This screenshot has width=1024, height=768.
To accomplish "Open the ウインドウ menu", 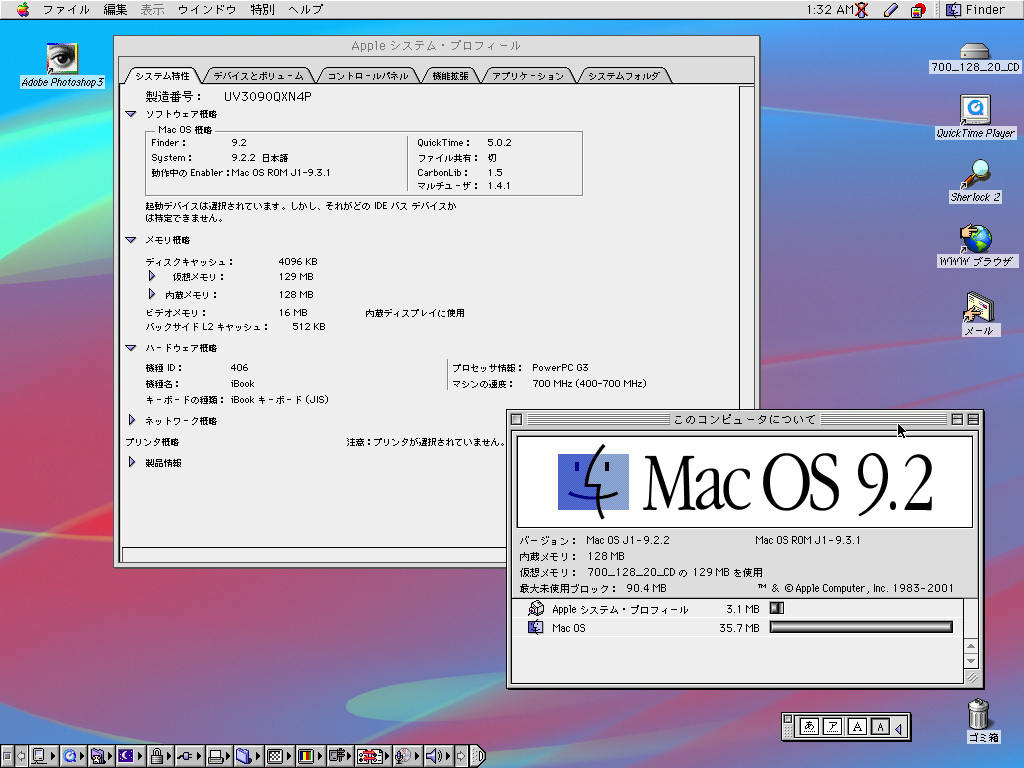I will [x=206, y=9].
